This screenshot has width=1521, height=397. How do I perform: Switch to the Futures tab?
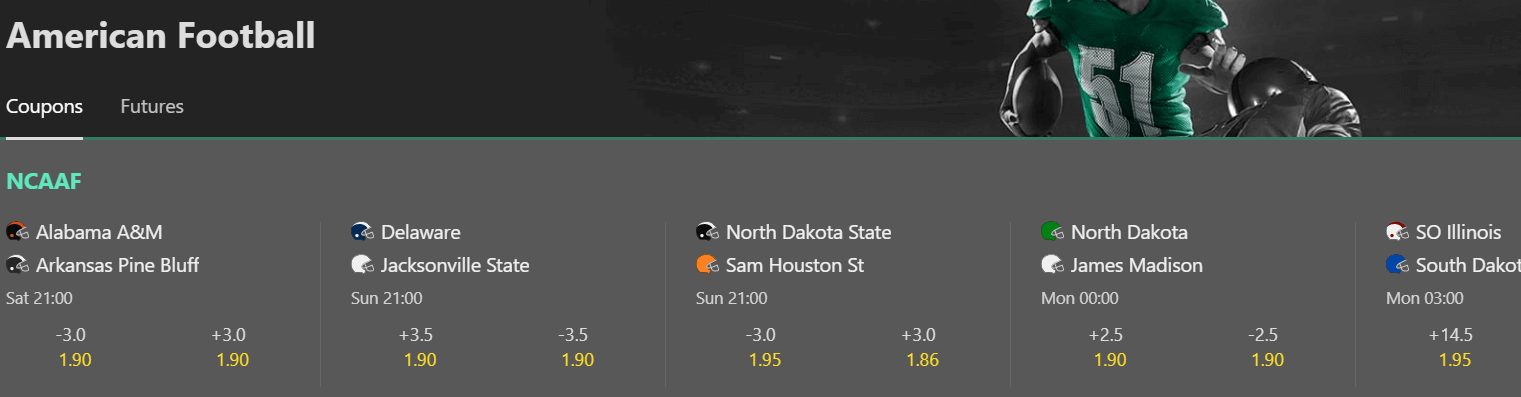[152, 106]
